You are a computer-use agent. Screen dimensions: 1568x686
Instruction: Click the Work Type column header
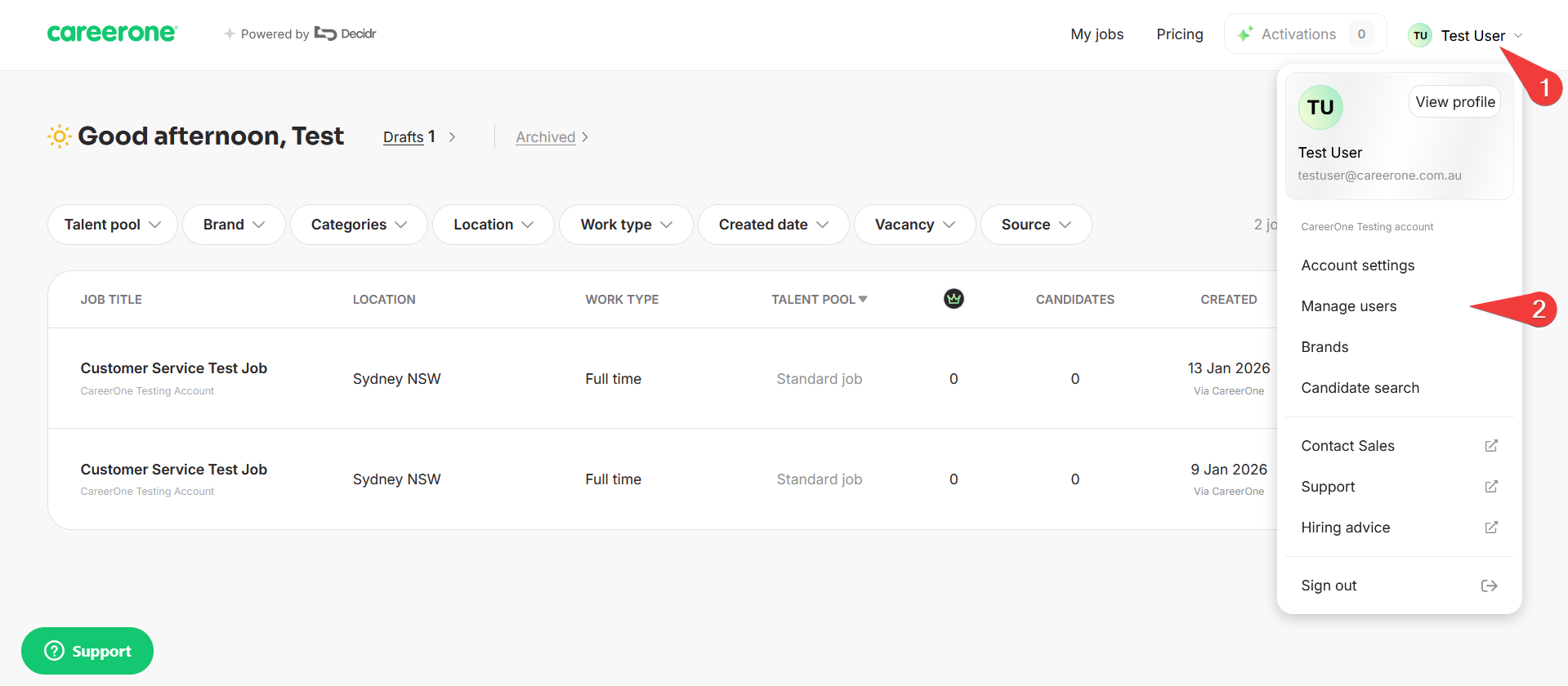tap(622, 300)
